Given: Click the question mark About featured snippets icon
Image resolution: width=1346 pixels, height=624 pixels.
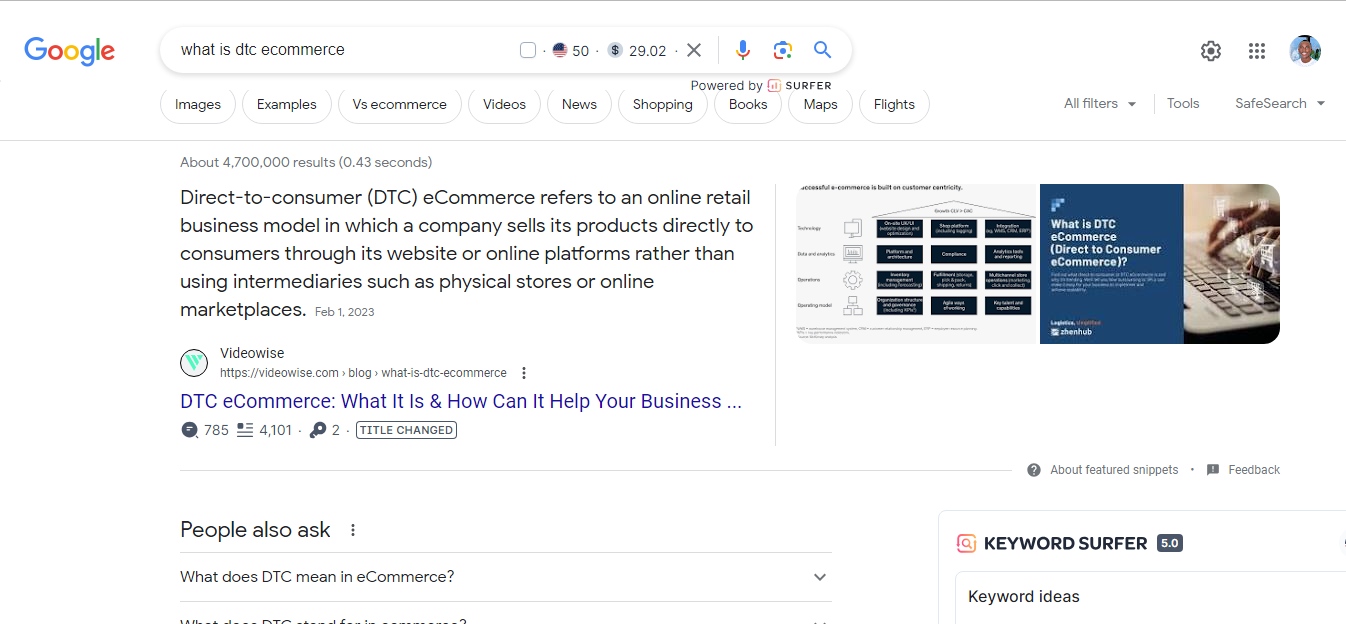Looking at the screenshot, I should coord(1034,470).
